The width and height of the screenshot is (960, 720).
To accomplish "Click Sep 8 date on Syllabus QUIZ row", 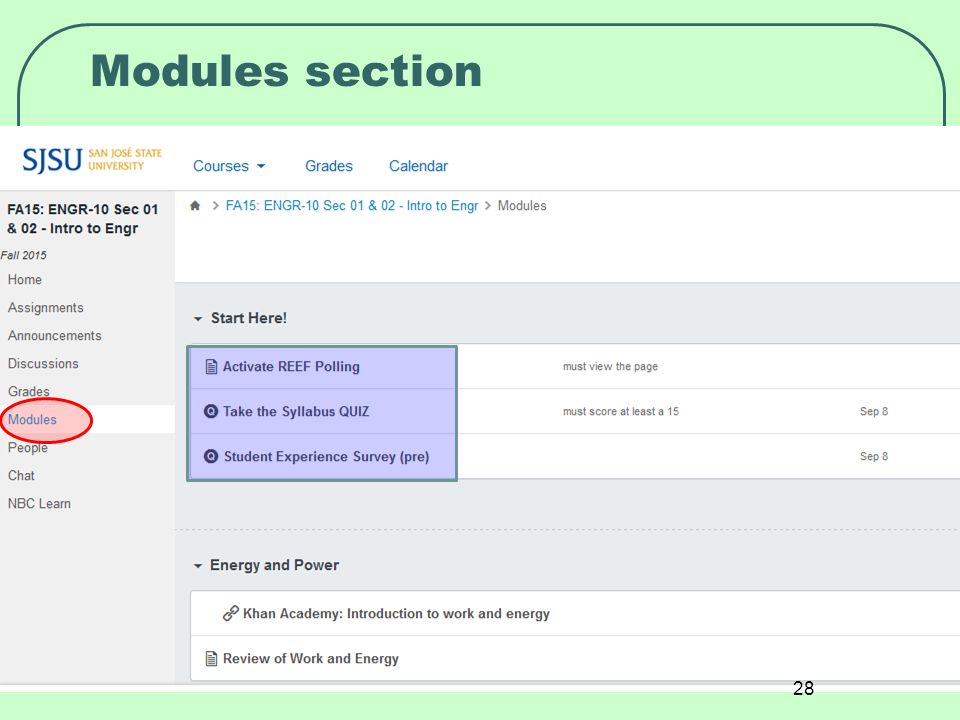I will point(874,411).
